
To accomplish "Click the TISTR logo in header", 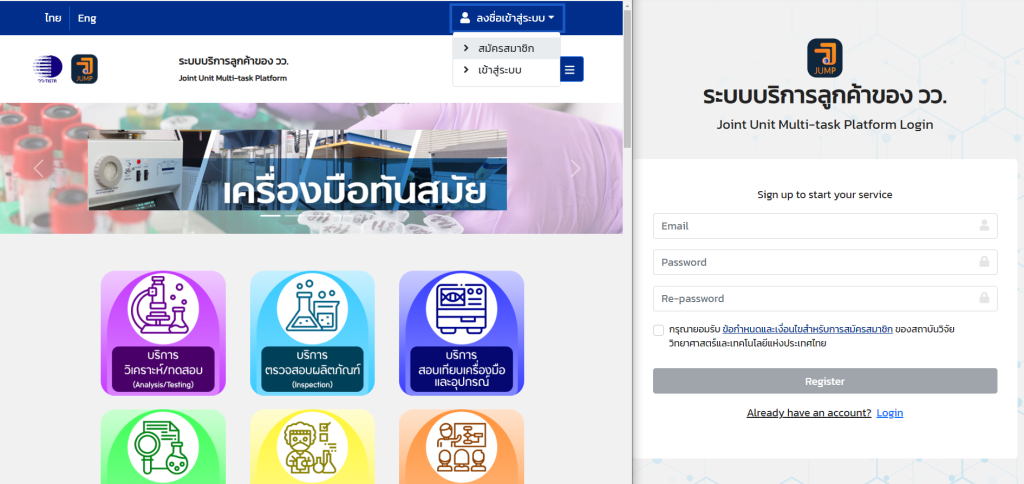I will (x=48, y=68).
